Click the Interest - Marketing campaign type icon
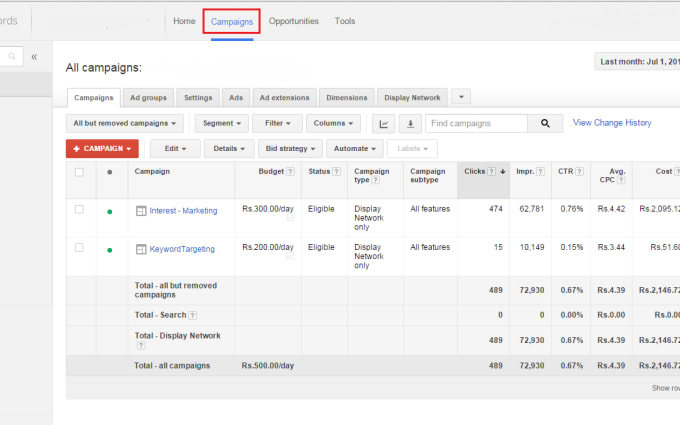The height and width of the screenshot is (425, 680). coord(141,211)
